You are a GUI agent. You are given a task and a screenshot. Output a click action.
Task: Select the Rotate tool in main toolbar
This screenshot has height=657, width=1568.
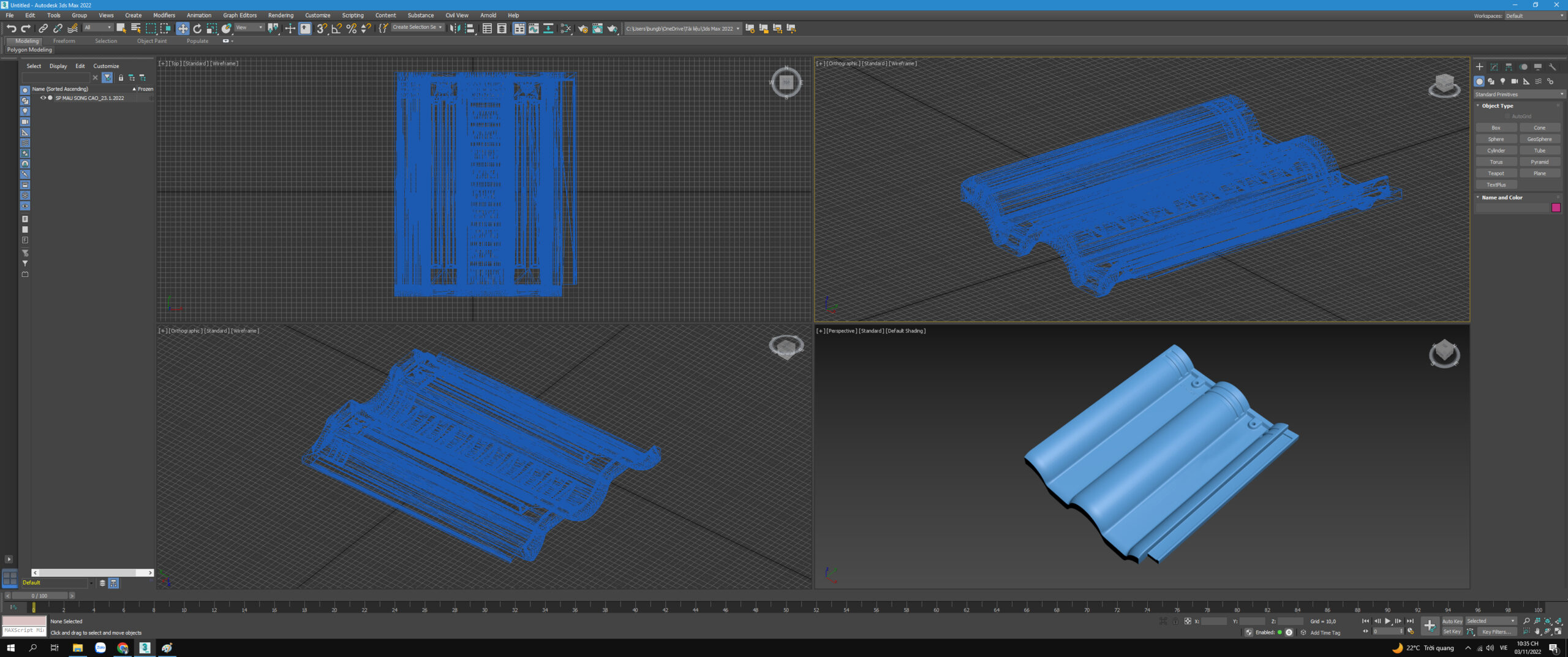coord(197,28)
